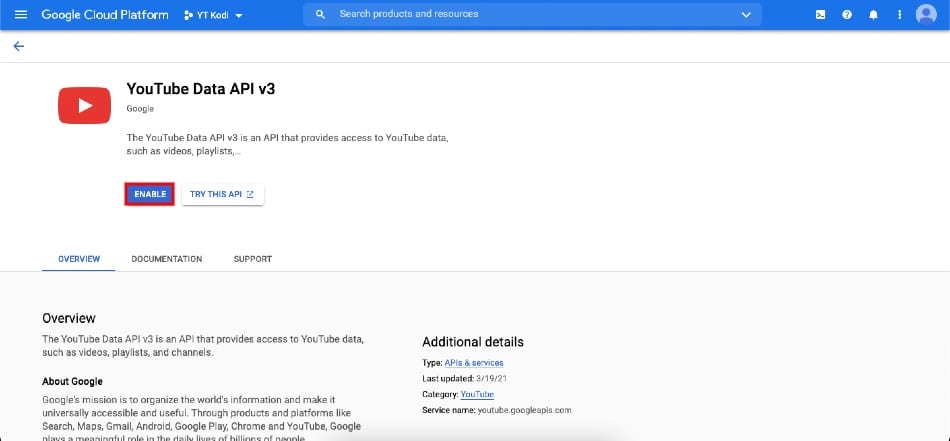The height and width of the screenshot is (441, 950).
Task: Click the About Google subheading
Action: 72,382
